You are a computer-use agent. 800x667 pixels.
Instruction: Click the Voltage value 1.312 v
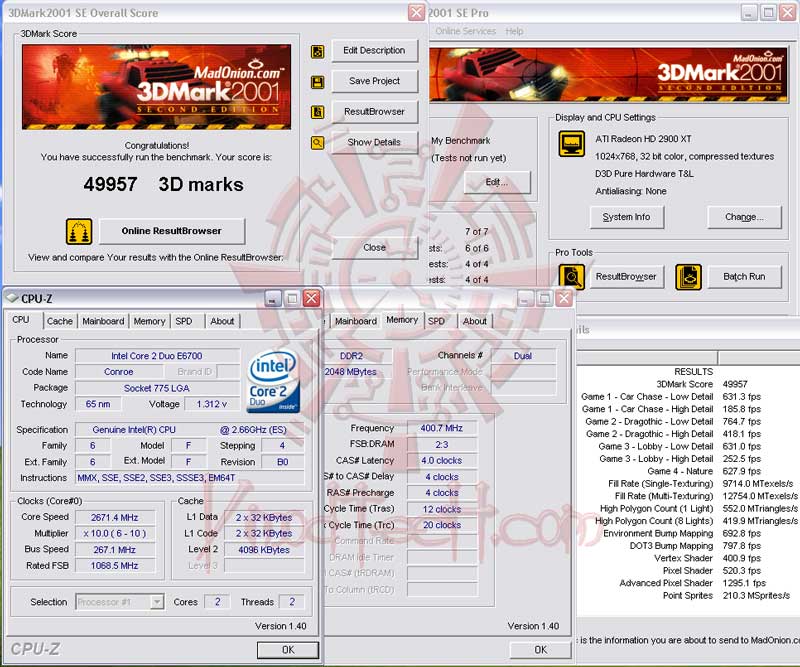[212, 404]
